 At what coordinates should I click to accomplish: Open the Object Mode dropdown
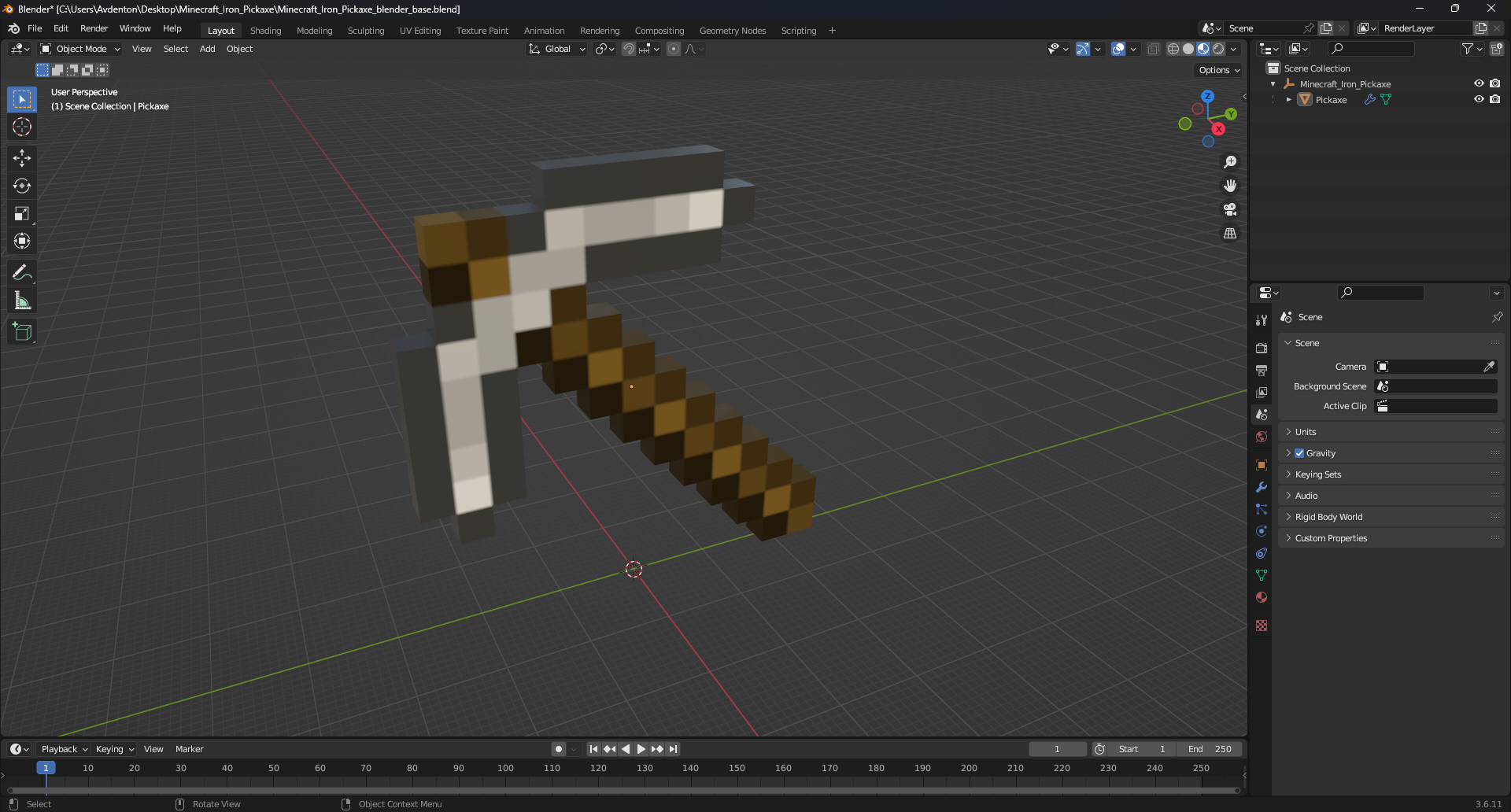click(x=80, y=49)
